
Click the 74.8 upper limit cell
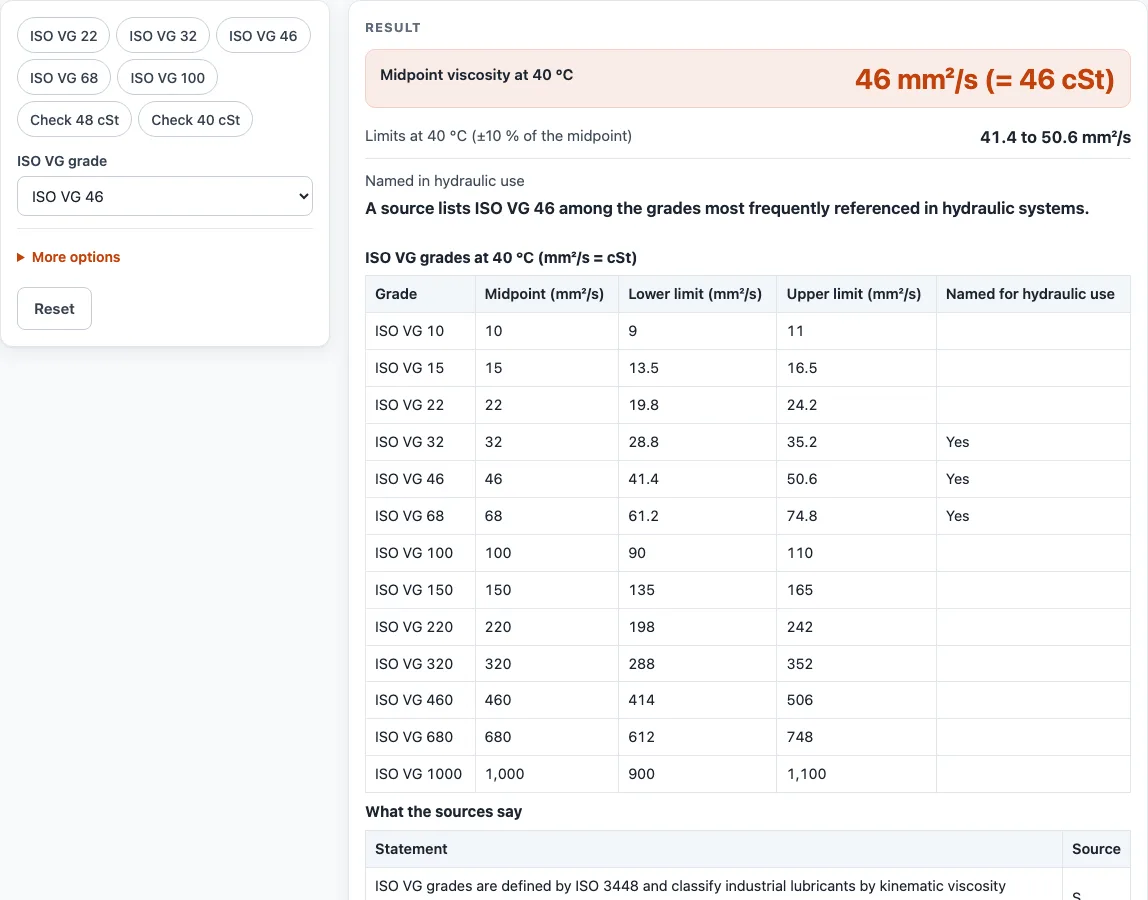click(857, 516)
